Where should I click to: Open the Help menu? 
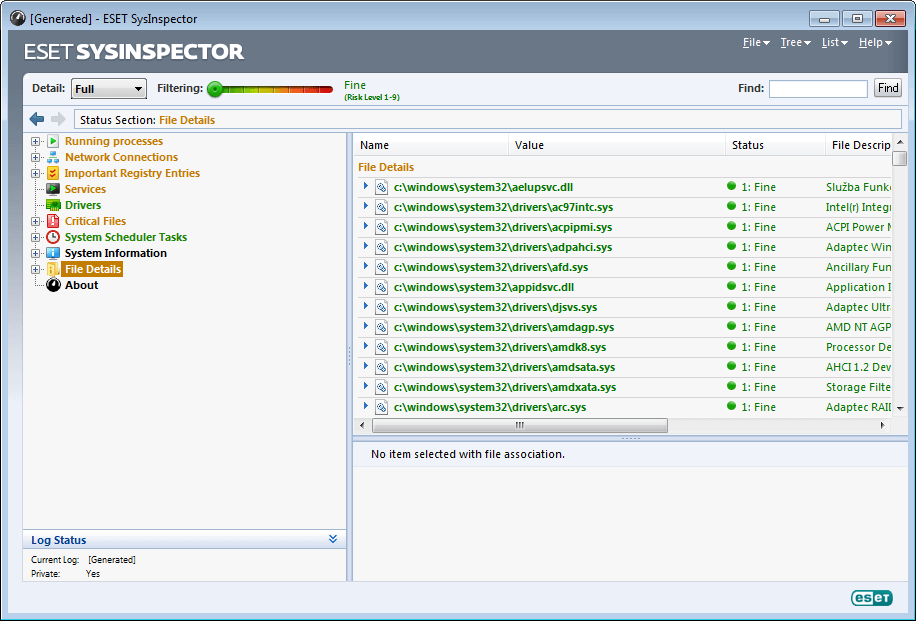tap(874, 43)
